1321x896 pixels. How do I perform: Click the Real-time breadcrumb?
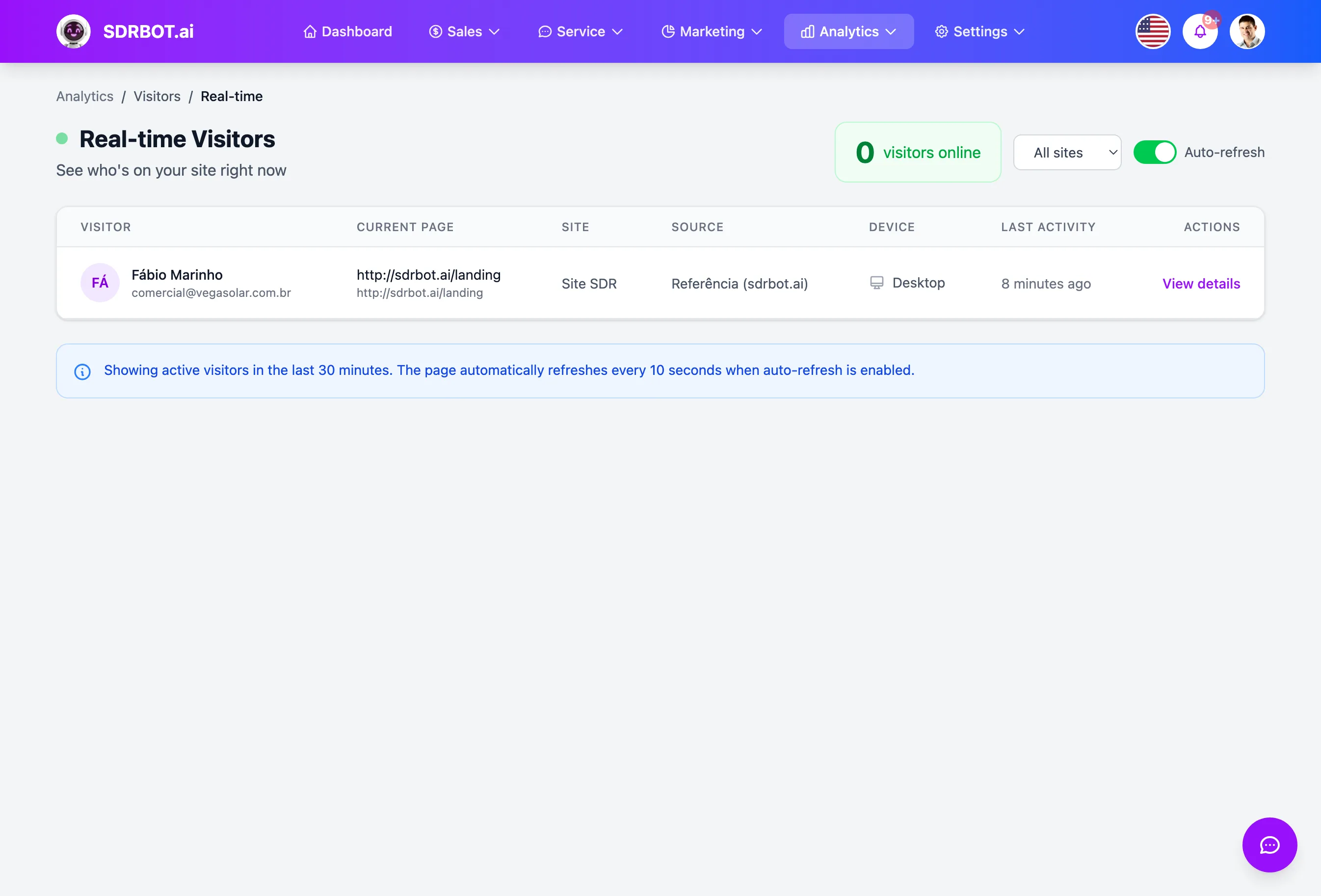(x=232, y=96)
